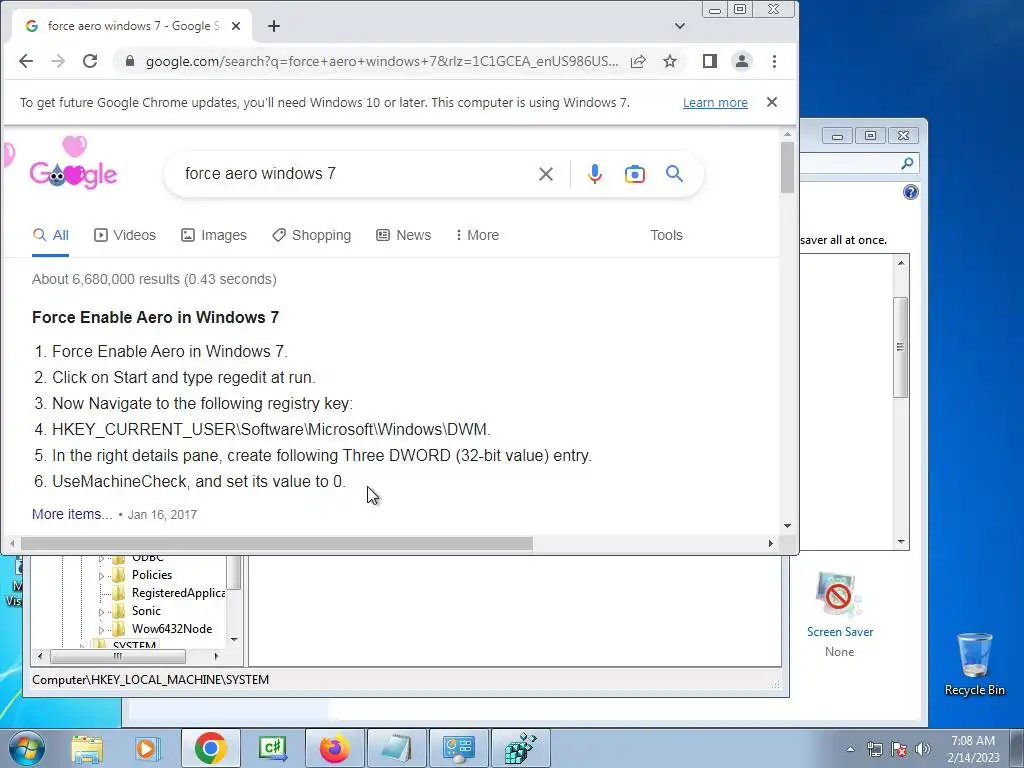Viewport: 1024px width, 768px height.
Task: Click scroll-down arrow of Chrome page
Action: (x=787, y=526)
